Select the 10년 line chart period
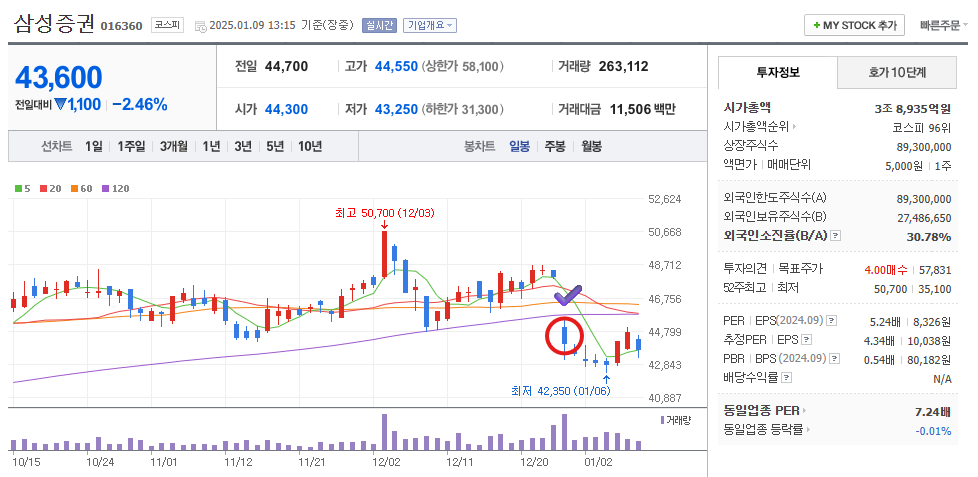 pyautogui.click(x=310, y=147)
